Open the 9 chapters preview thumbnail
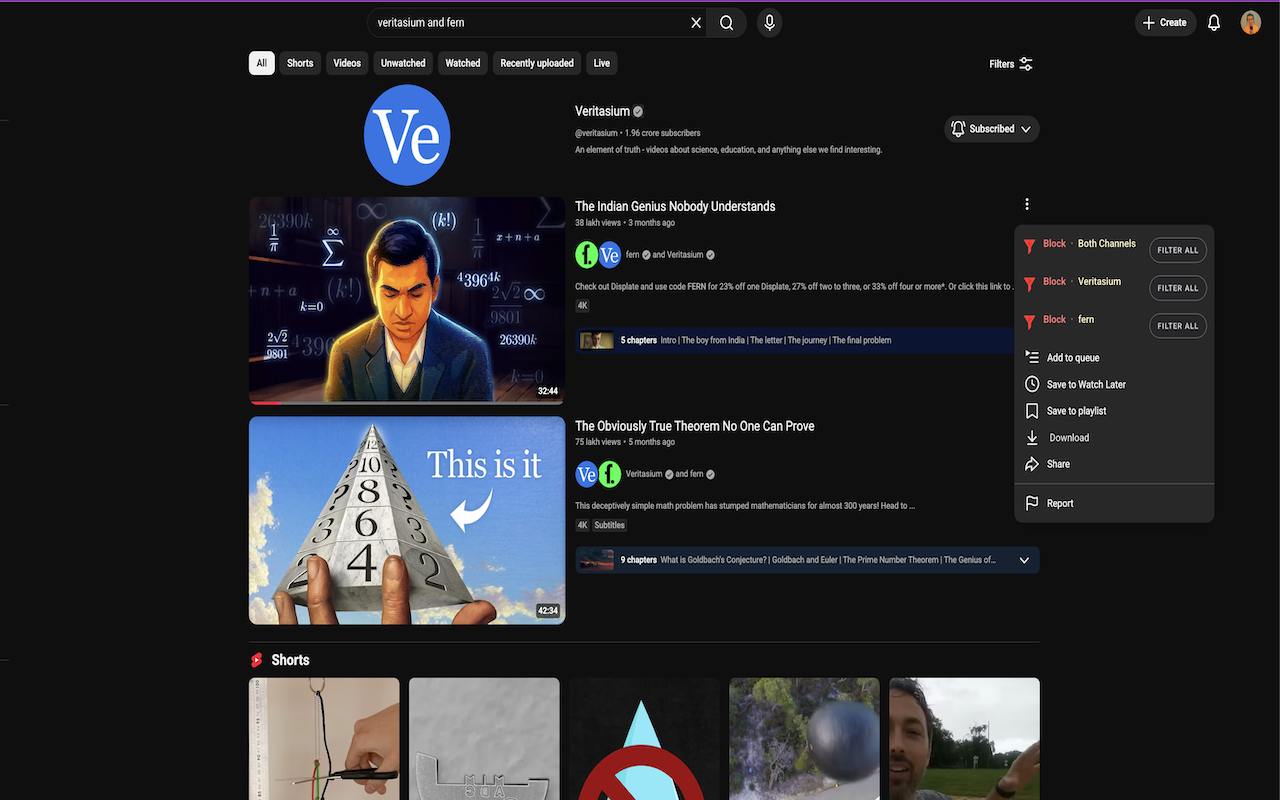 tap(596, 560)
